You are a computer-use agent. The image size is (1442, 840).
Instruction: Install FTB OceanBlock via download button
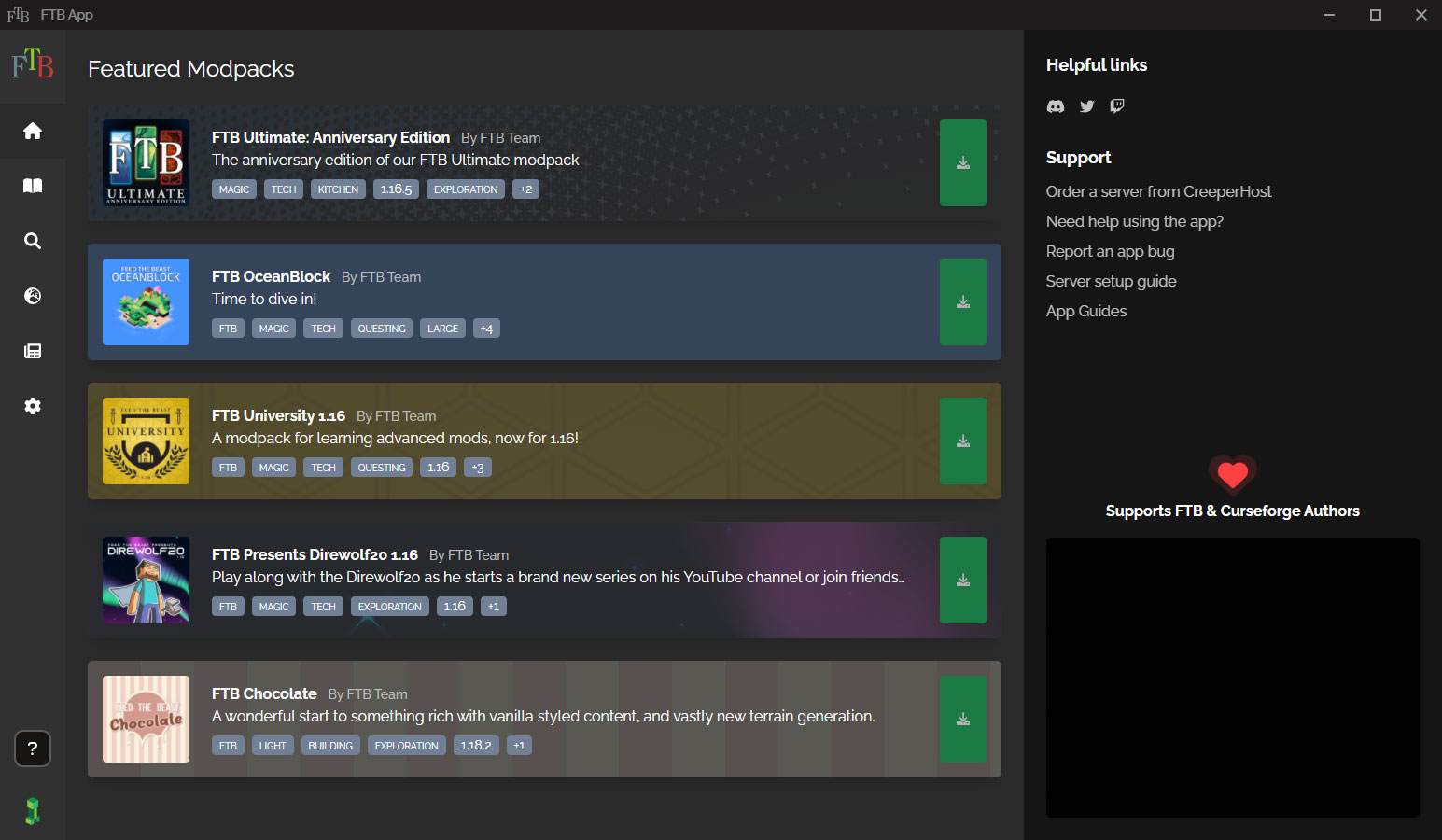(x=963, y=301)
